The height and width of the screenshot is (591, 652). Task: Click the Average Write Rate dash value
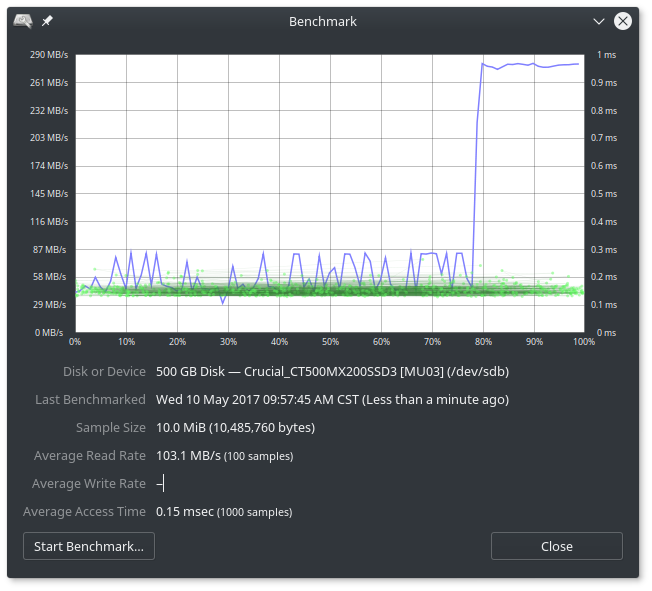point(160,483)
